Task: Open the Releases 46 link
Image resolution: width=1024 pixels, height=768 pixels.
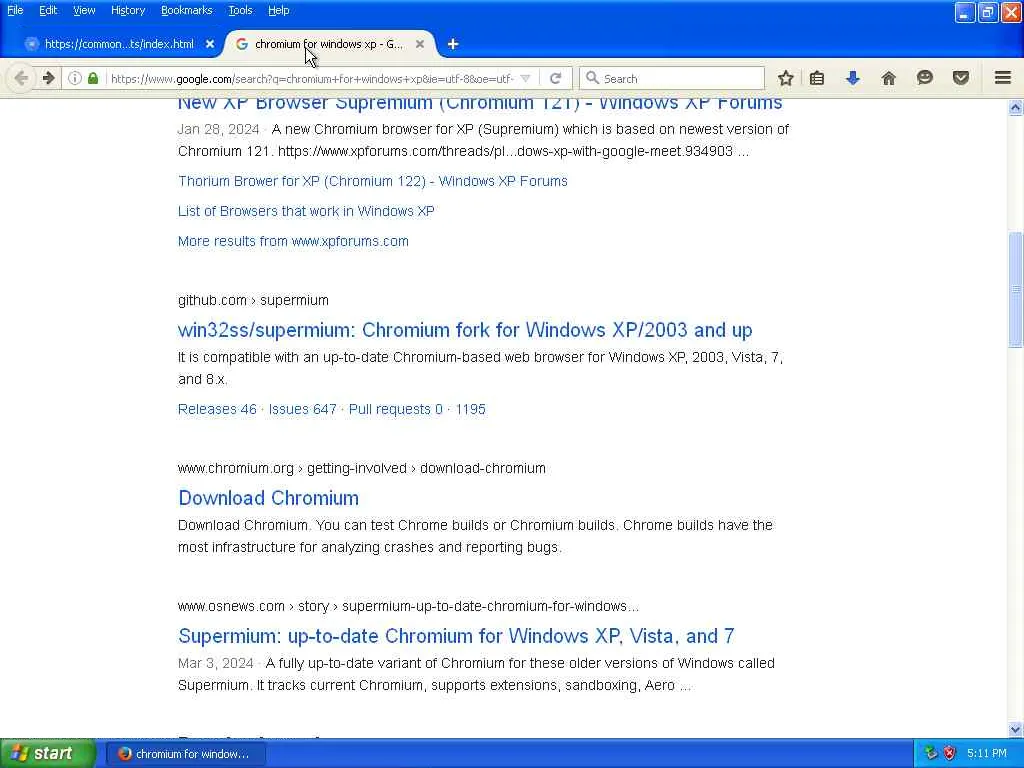Action: (217, 409)
